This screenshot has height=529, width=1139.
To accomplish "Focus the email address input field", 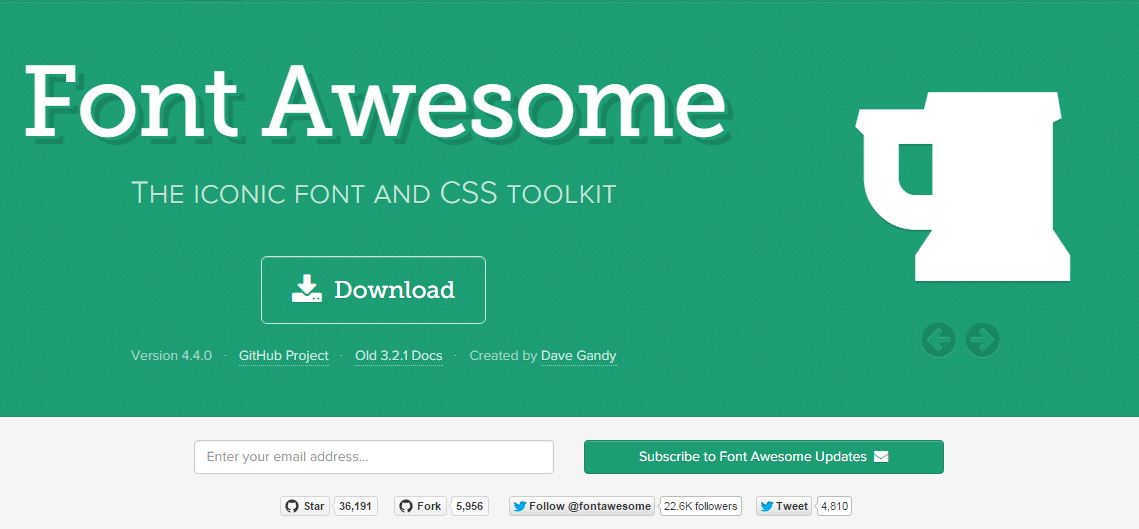I will tap(374, 457).
